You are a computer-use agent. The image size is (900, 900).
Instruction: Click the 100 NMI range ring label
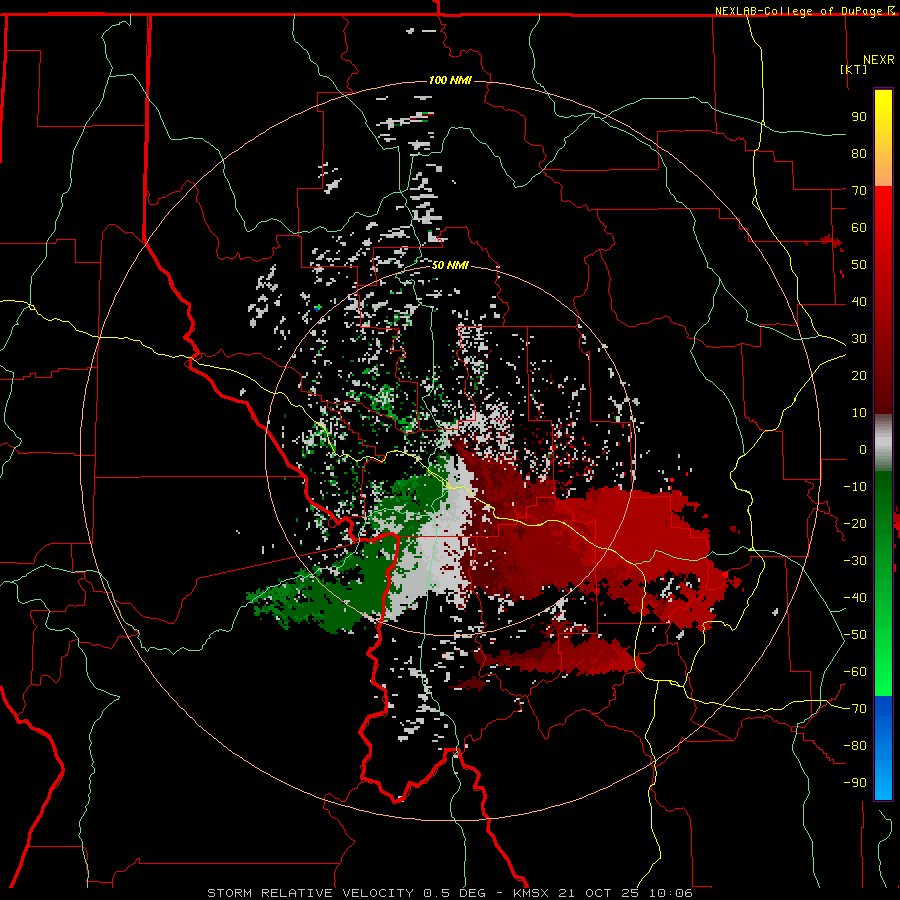[449, 80]
